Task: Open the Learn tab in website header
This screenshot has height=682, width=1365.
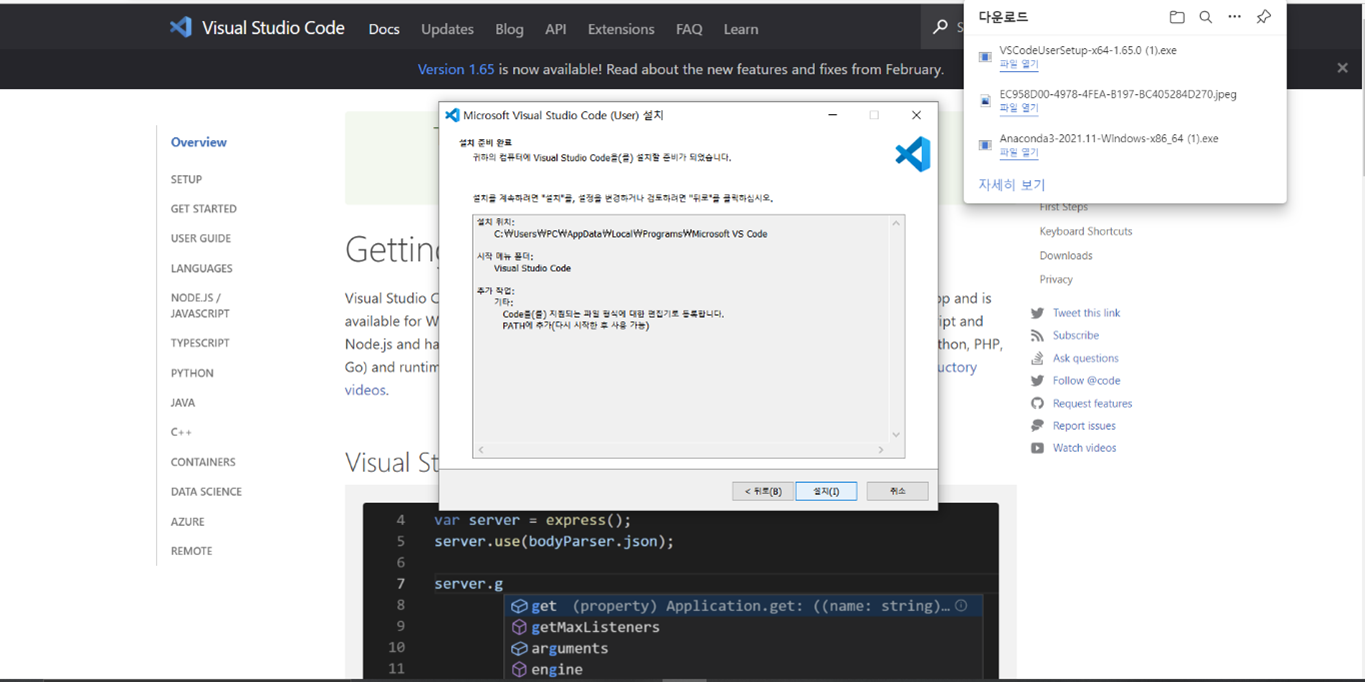Action: 741,29
